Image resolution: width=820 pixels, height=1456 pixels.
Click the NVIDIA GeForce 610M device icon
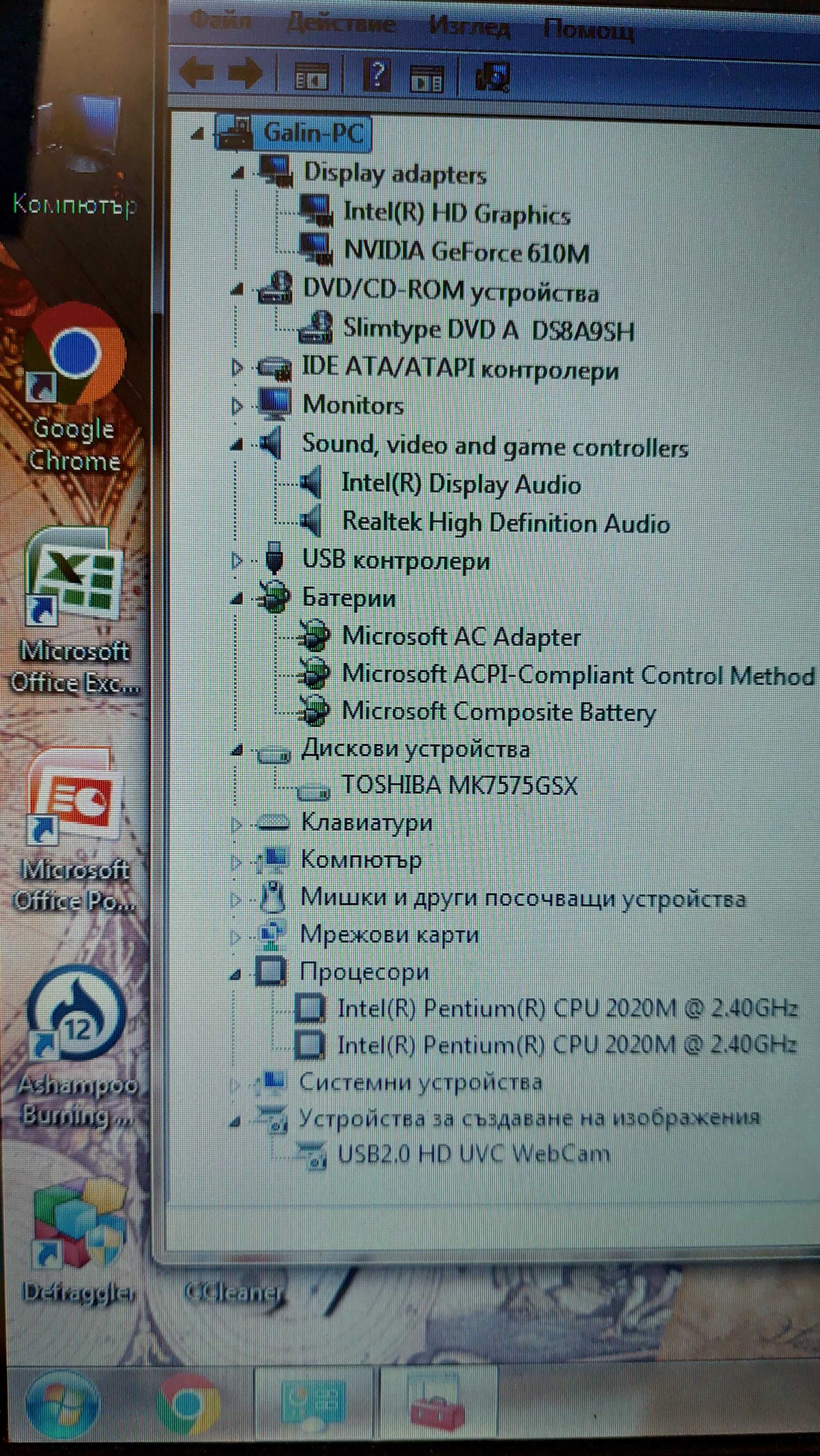click(x=315, y=249)
